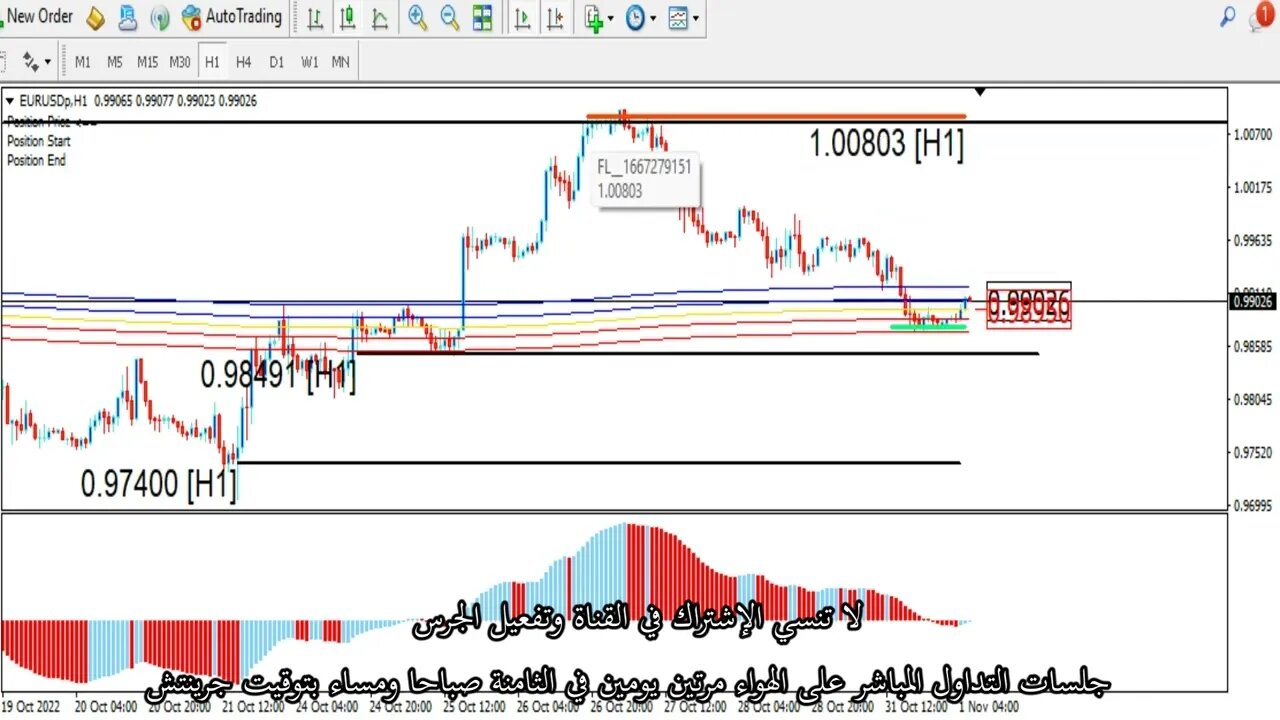This screenshot has width=1280, height=720.
Task: Switch to bar chart display
Action: [x=315, y=17]
